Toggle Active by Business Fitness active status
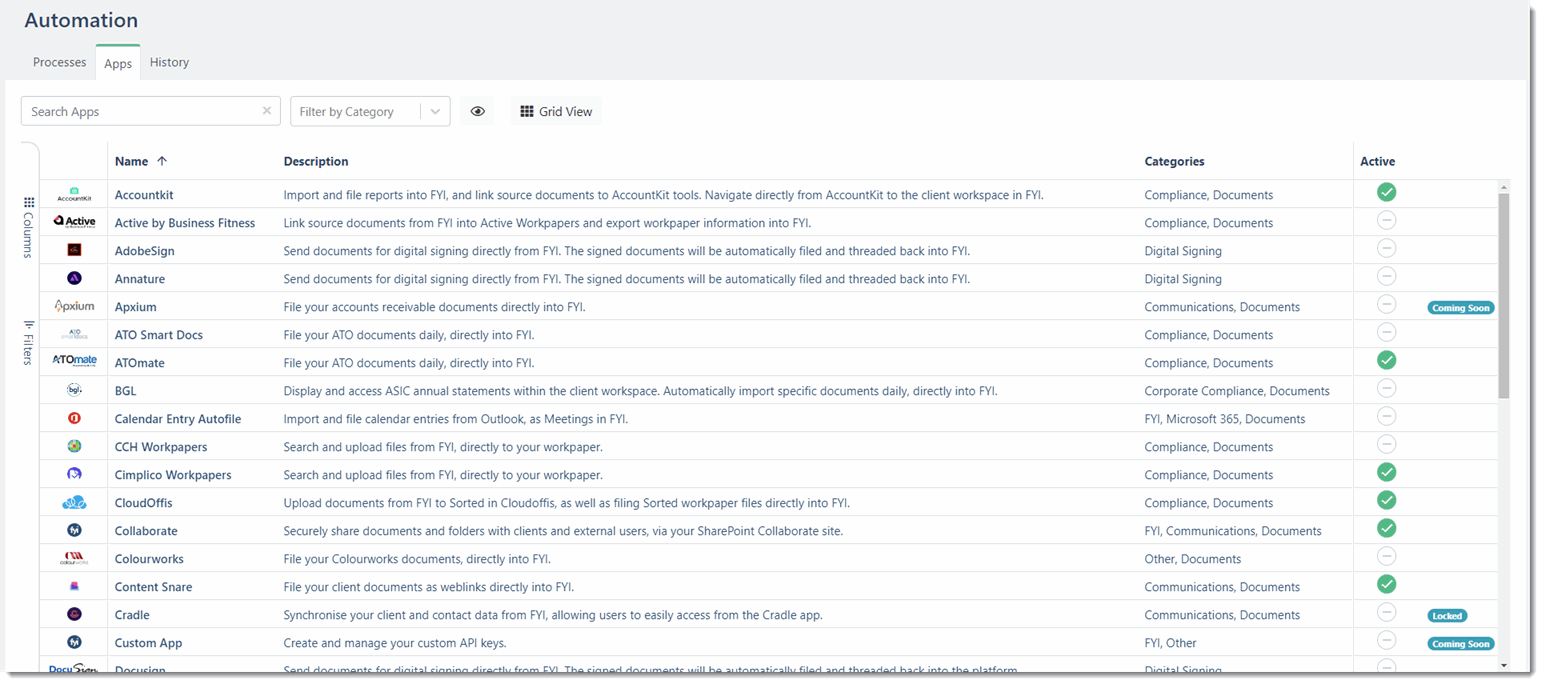Viewport: 1542px width, 684px height. coord(1386,220)
